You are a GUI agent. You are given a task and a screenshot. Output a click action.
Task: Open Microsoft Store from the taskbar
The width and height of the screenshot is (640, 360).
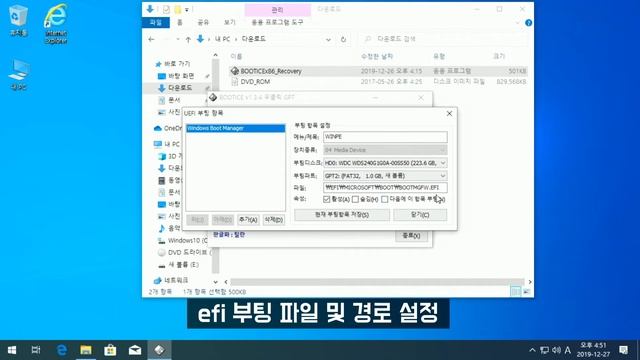click(110, 350)
